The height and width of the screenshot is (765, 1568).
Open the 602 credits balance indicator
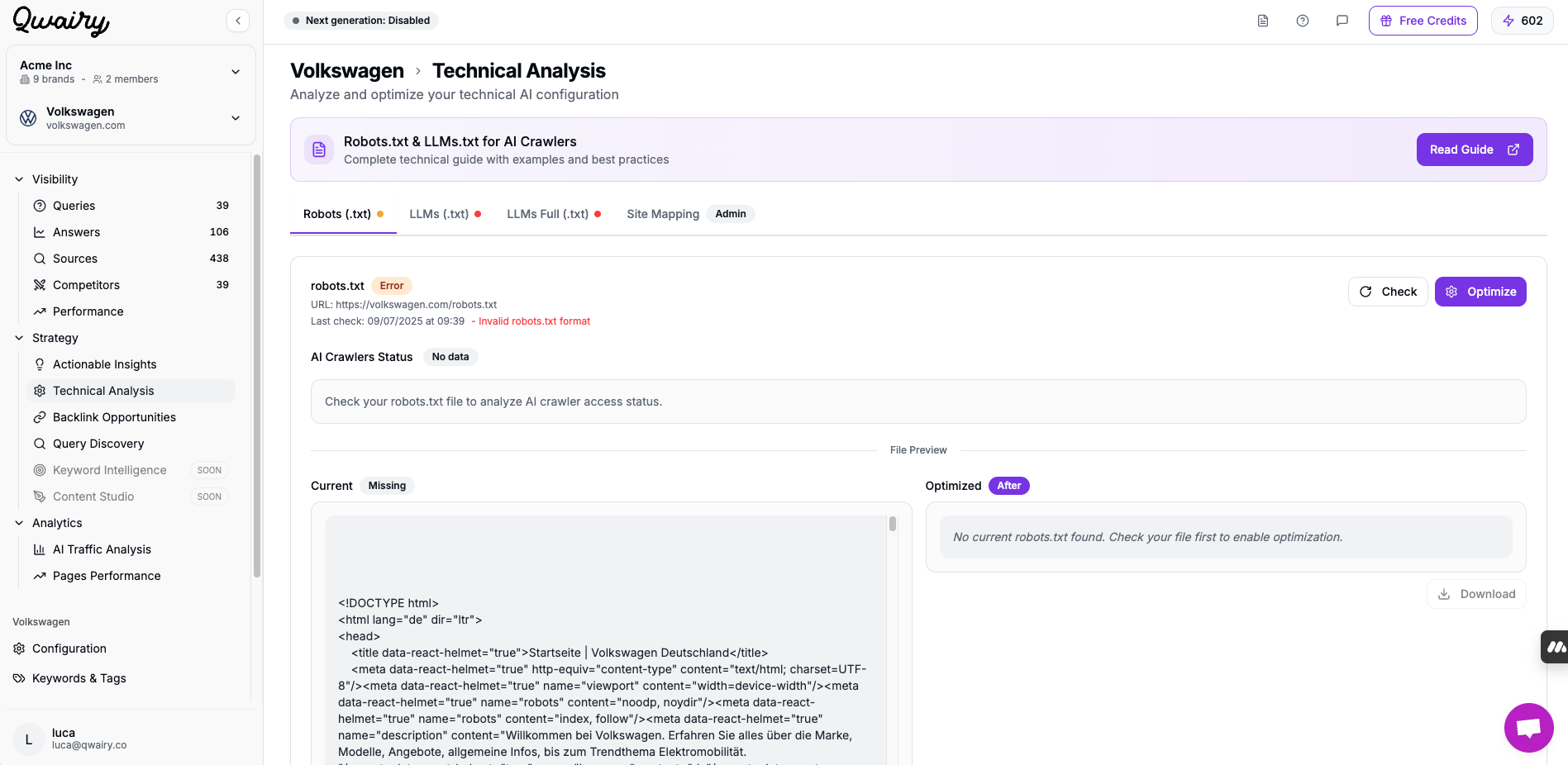[1523, 21]
